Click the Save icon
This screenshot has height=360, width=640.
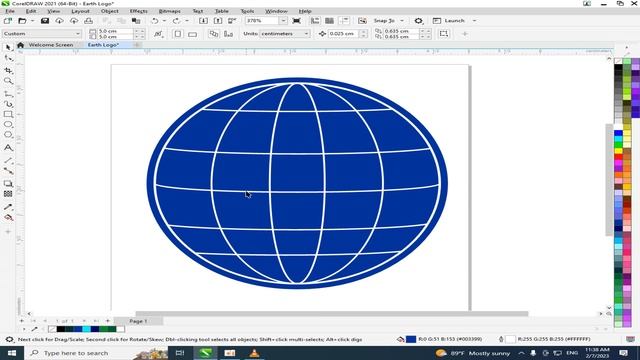click(44, 20)
